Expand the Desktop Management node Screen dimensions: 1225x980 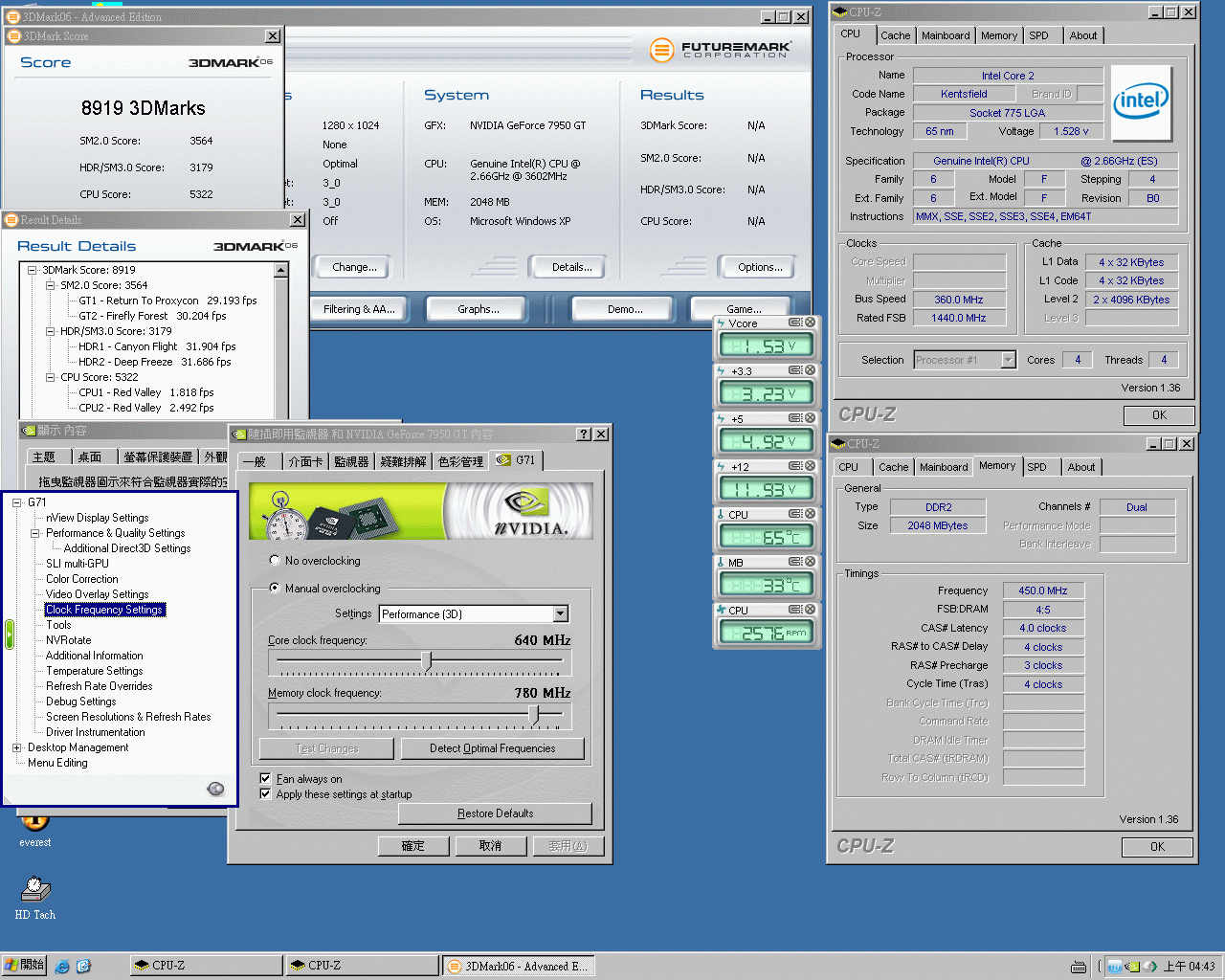click(x=16, y=747)
